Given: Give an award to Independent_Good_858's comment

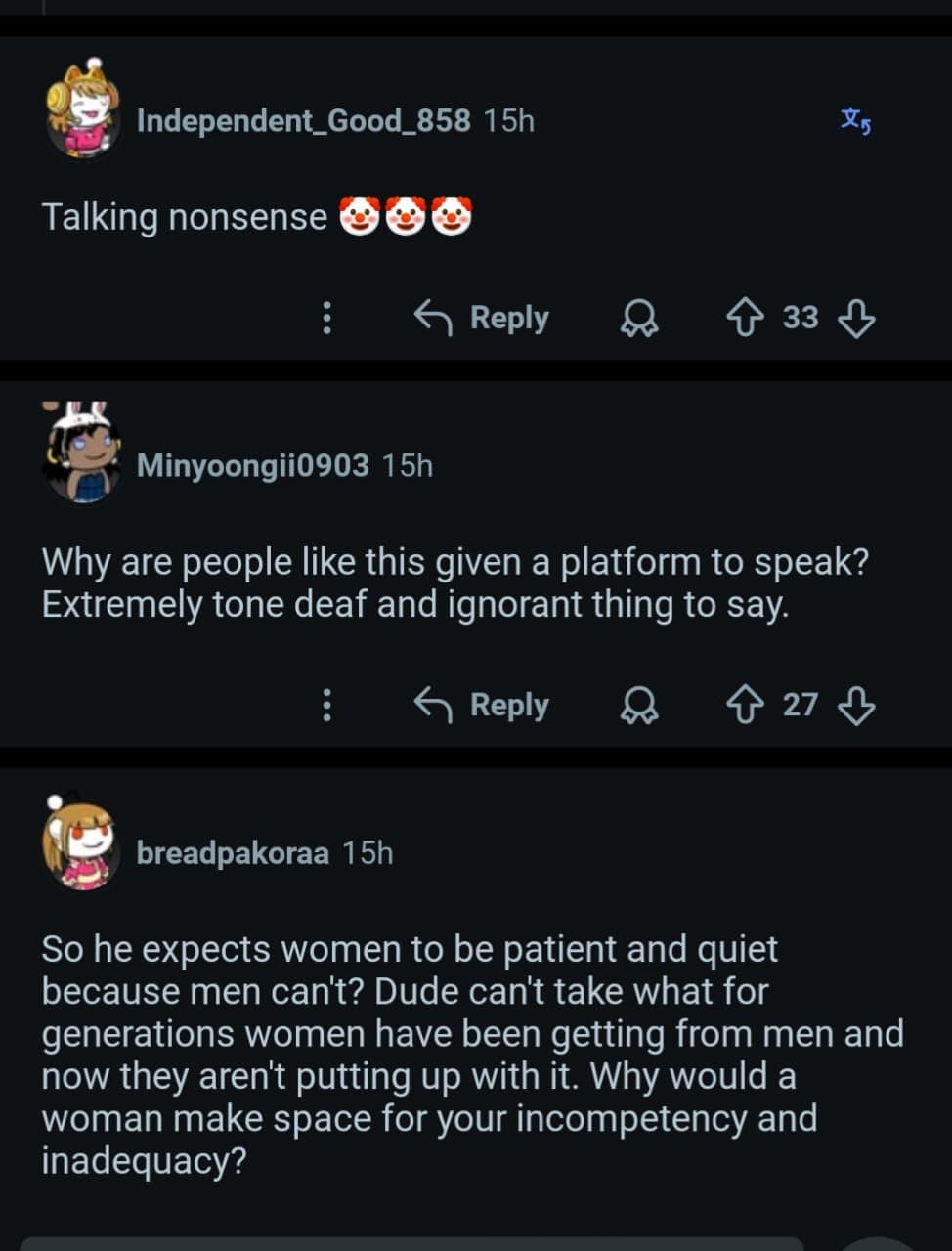Looking at the screenshot, I should pos(639,318).
